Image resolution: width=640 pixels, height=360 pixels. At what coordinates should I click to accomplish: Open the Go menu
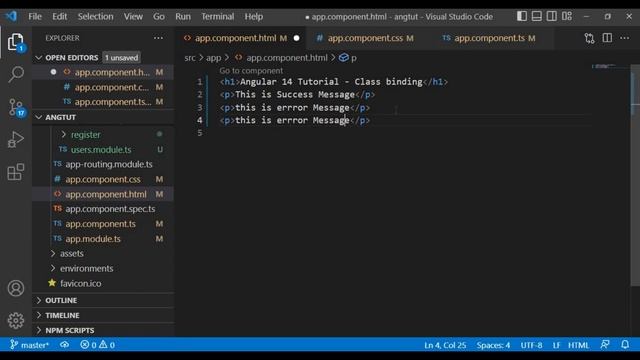pyautogui.click(x=159, y=17)
